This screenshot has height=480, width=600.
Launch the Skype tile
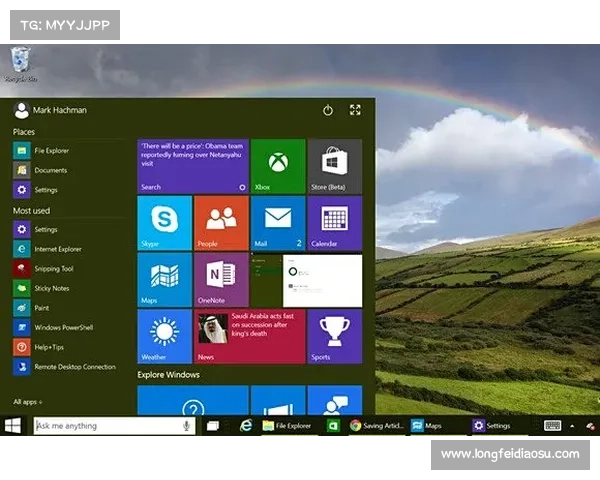(x=164, y=222)
